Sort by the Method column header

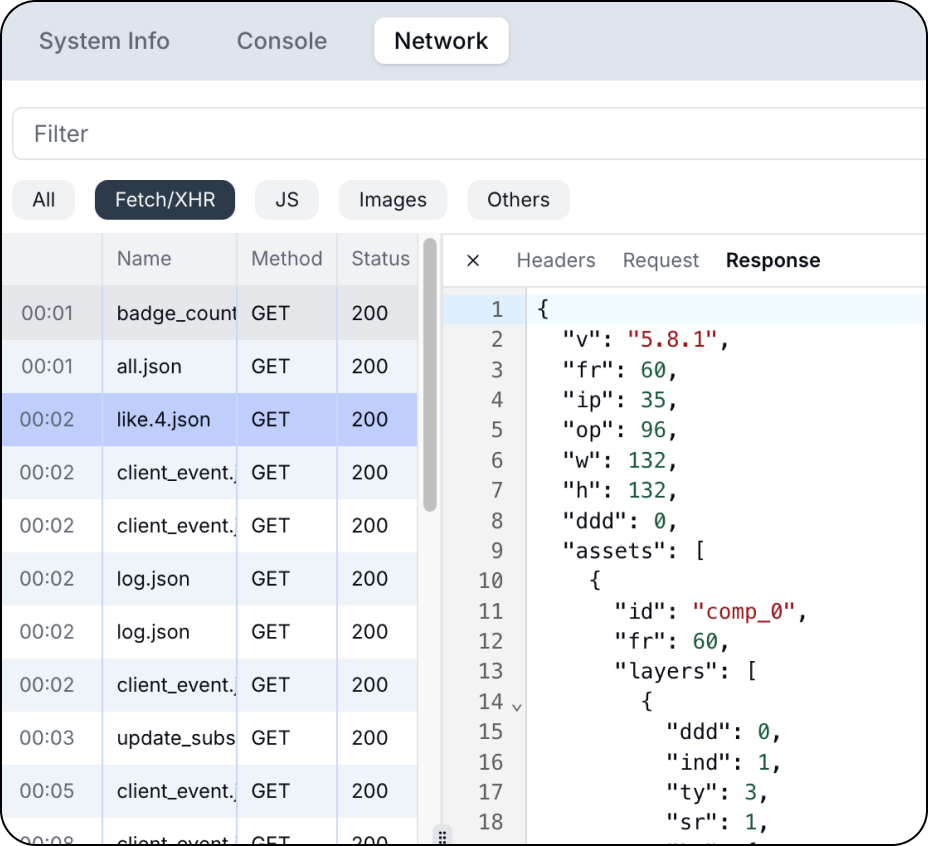pyautogui.click(x=287, y=259)
